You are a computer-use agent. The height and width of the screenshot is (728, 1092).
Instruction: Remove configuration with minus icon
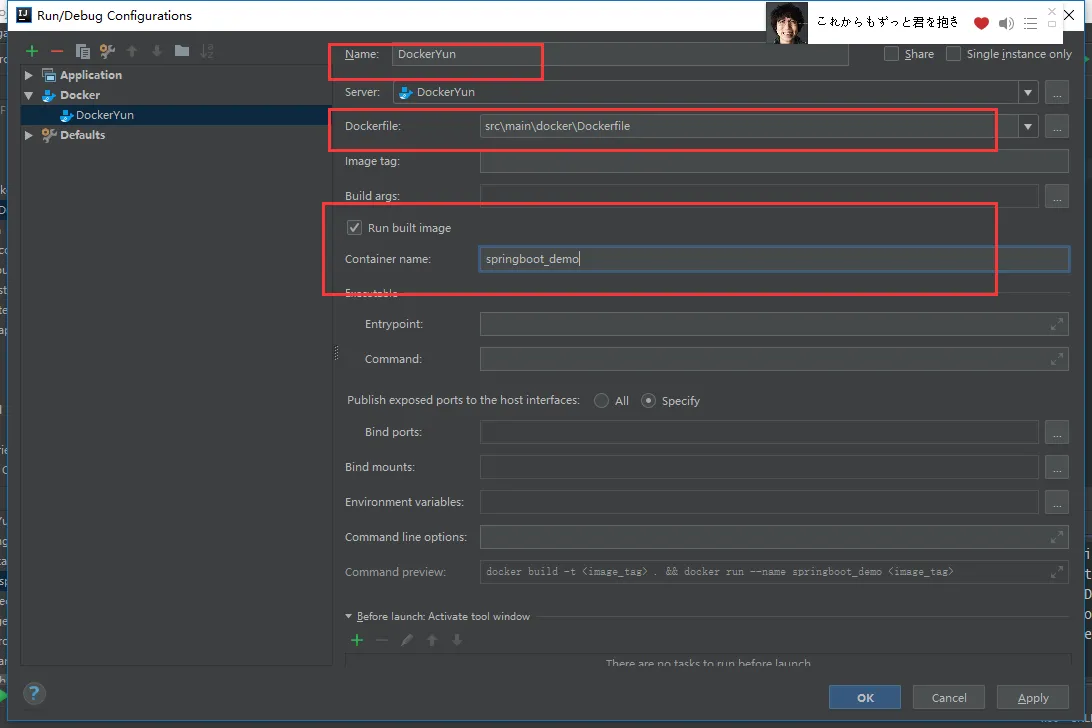pyautogui.click(x=57, y=51)
